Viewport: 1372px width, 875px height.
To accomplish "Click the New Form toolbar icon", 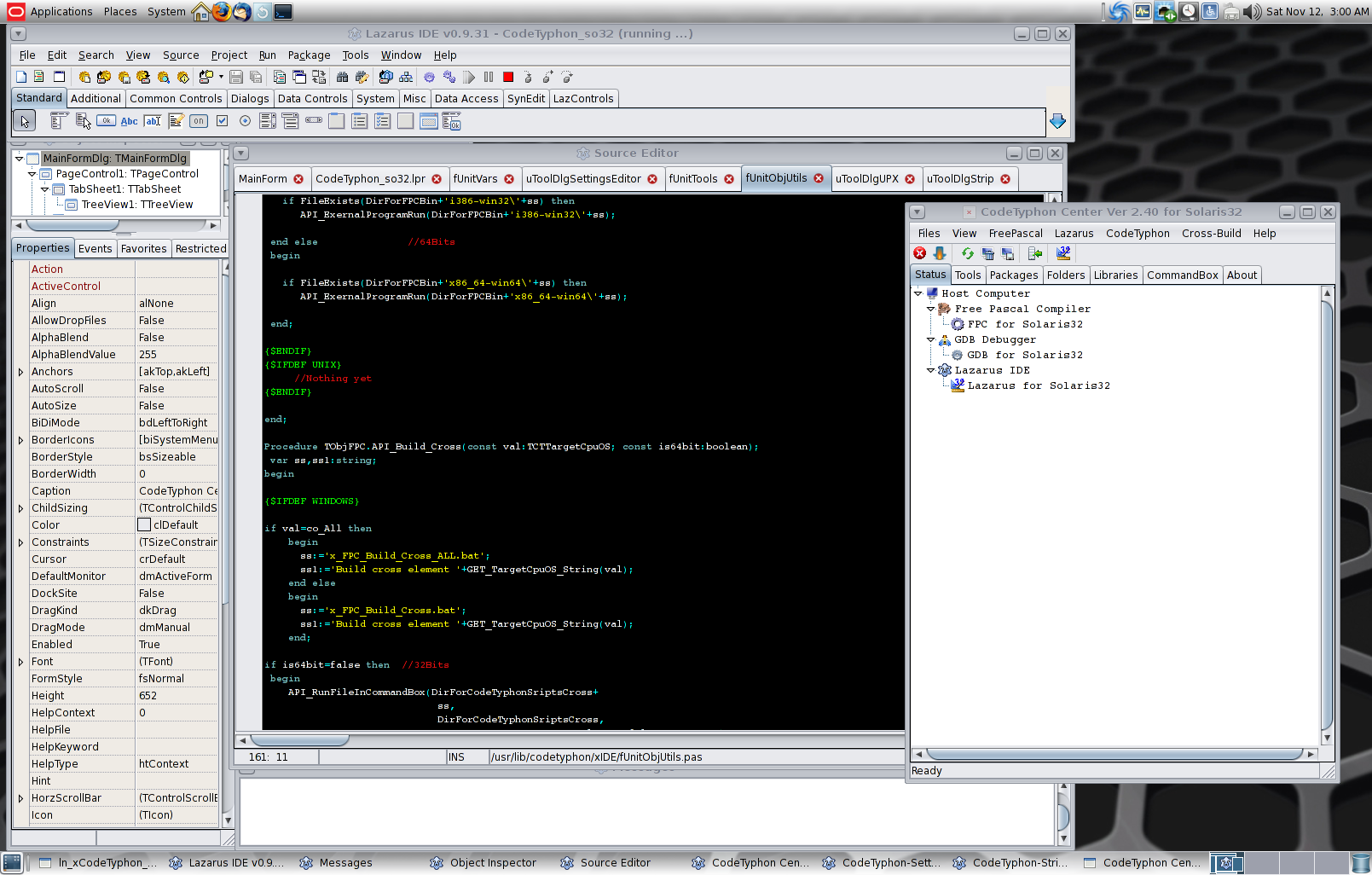I will click(59, 77).
